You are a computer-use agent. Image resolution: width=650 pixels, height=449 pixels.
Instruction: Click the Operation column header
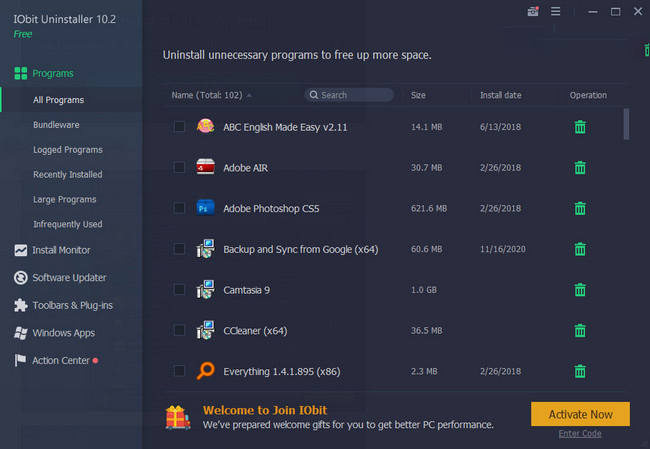[588, 95]
